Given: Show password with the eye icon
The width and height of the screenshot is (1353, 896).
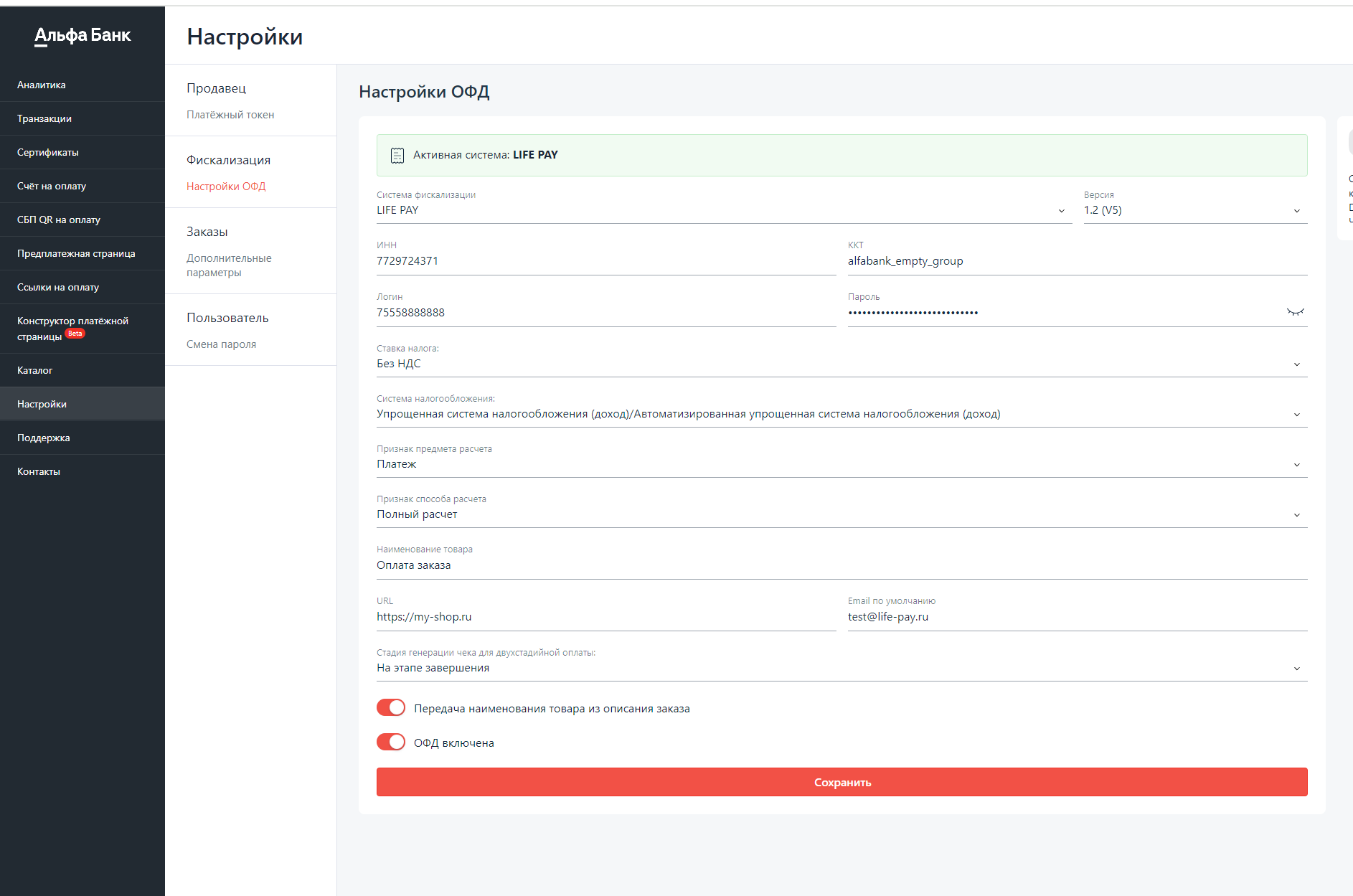Looking at the screenshot, I should coord(1295,312).
